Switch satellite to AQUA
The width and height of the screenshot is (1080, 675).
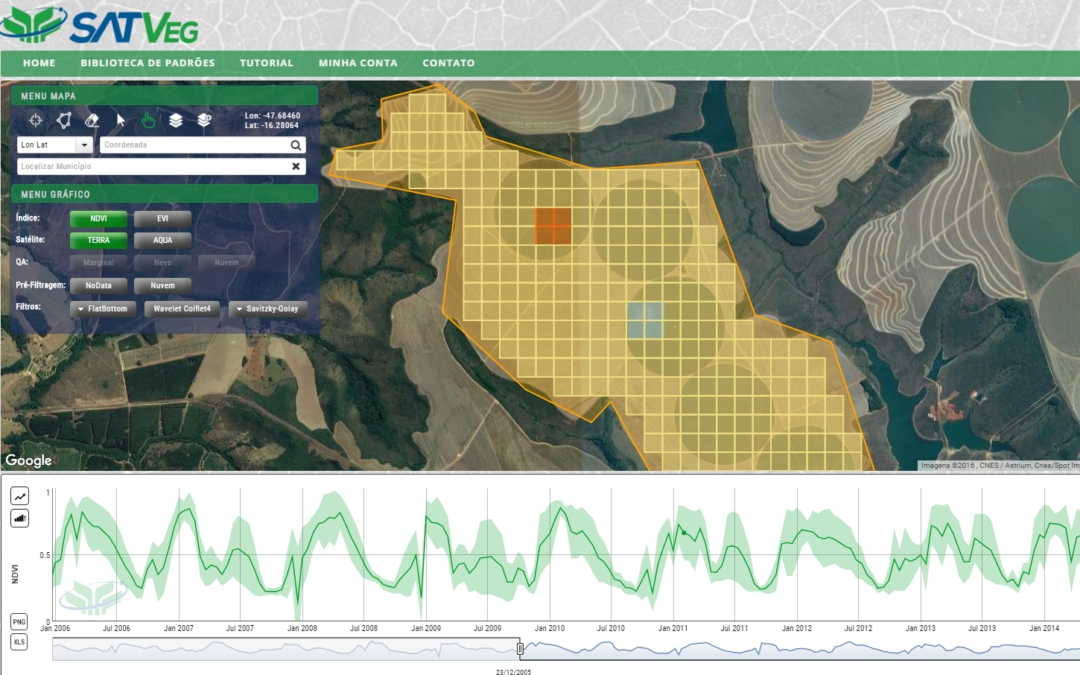(x=162, y=240)
